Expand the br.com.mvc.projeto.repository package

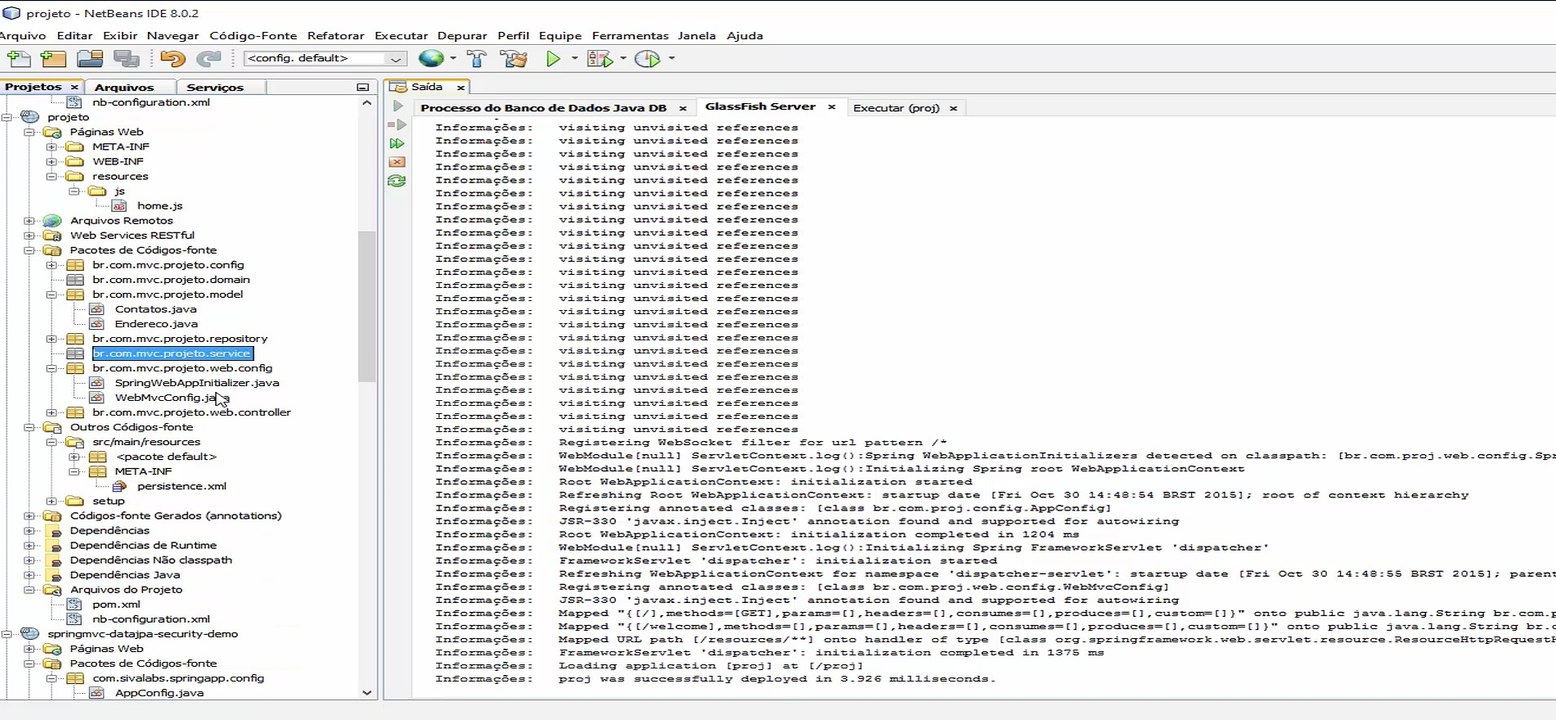(51, 339)
